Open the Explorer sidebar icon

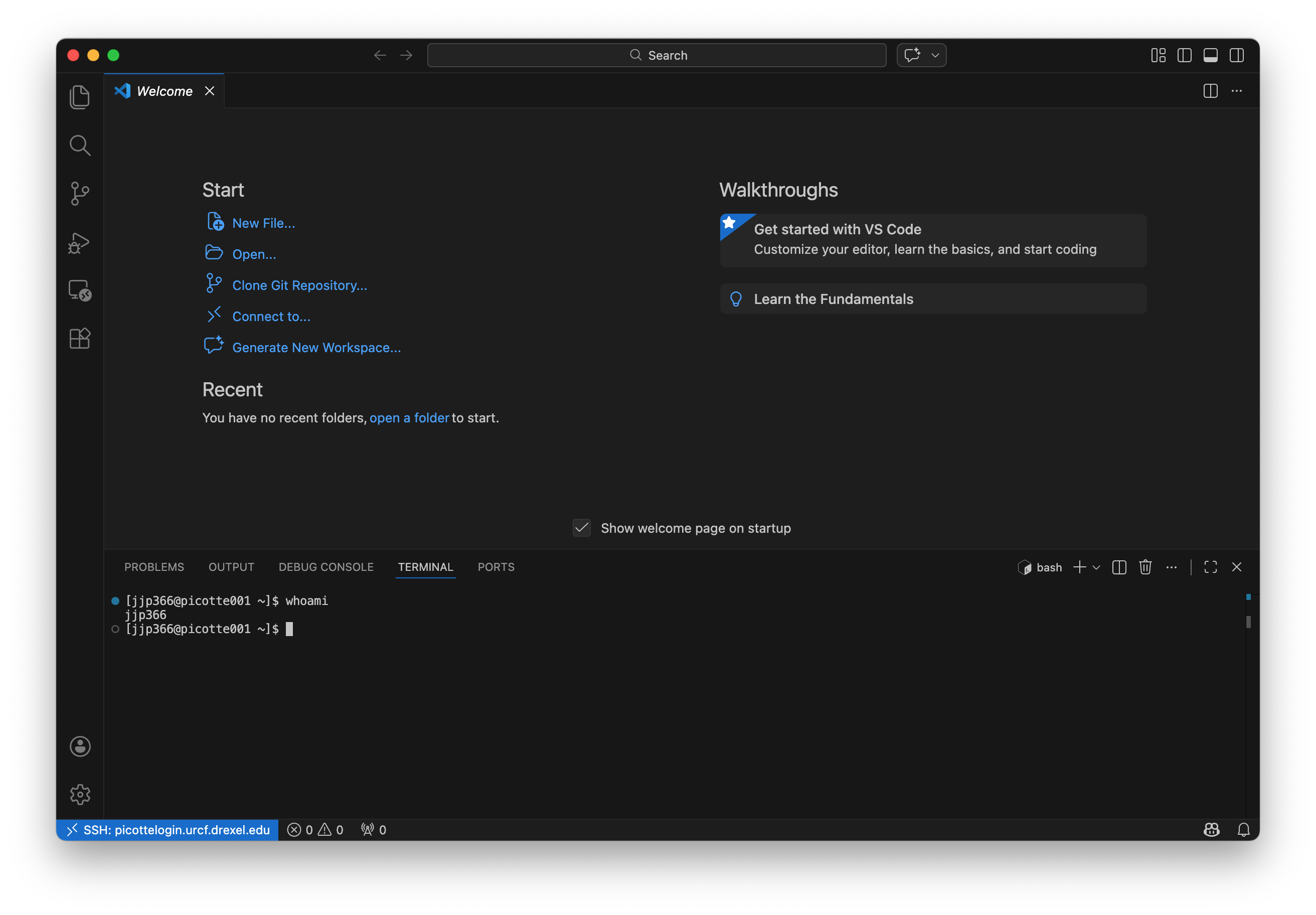(x=80, y=96)
